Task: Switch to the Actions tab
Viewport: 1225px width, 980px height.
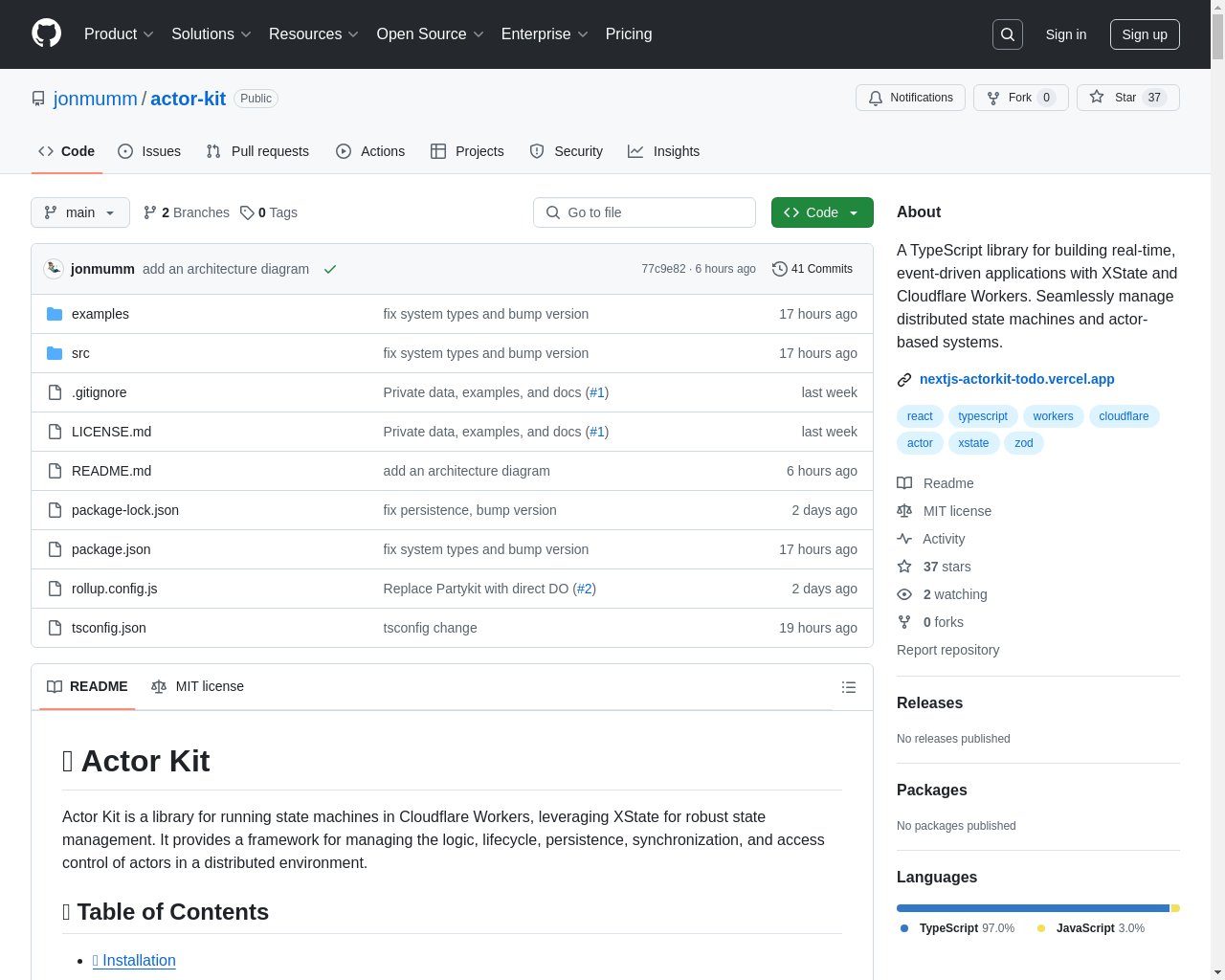Action: point(370,151)
